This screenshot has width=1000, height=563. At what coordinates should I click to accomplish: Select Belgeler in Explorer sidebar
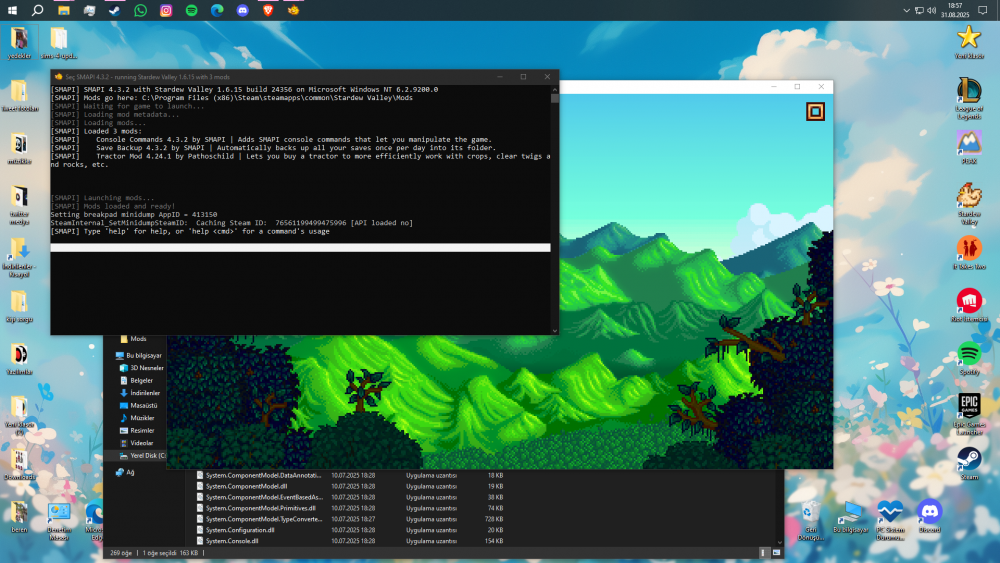(x=136, y=380)
